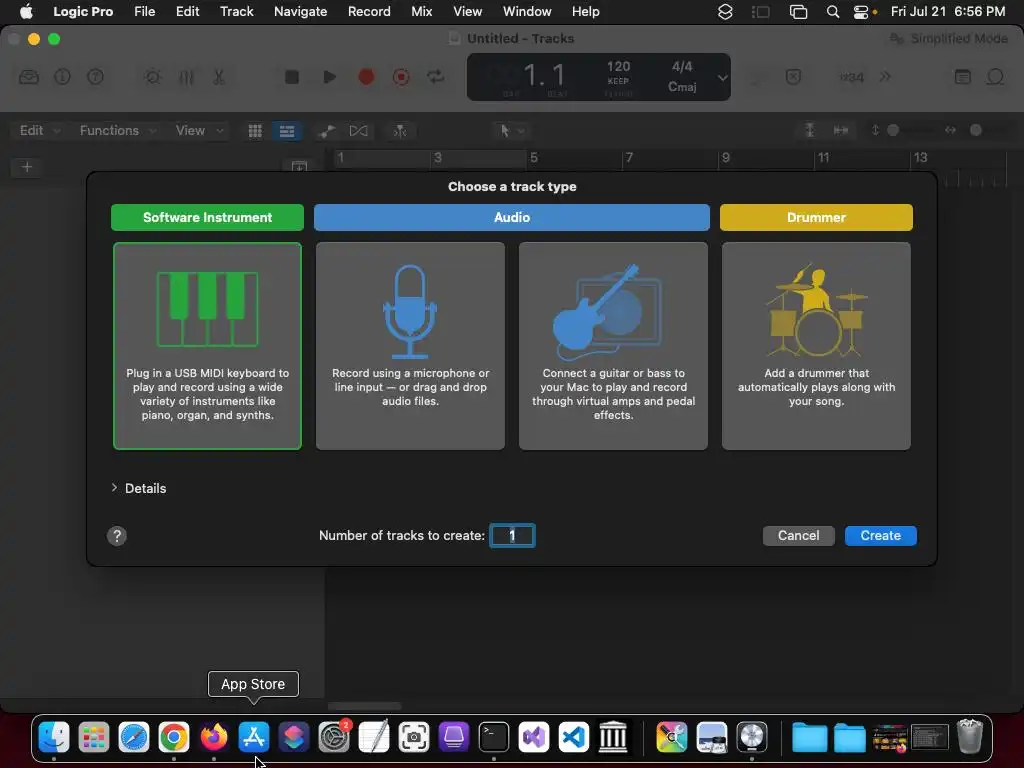Toggle the track list view icon
Image resolution: width=1024 pixels, height=768 pixels.
287,131
